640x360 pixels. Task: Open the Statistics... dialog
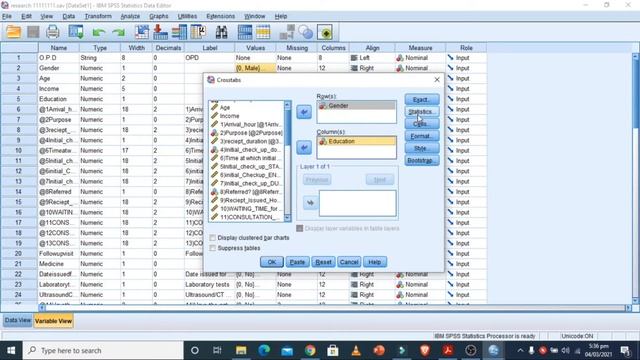422,111
